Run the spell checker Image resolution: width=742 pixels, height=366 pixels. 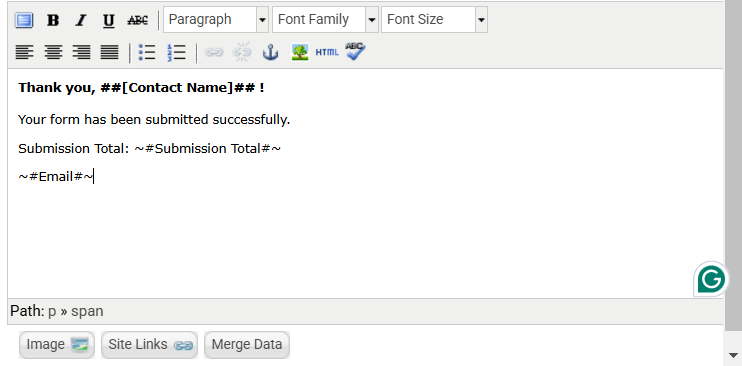tap(355, 52)
